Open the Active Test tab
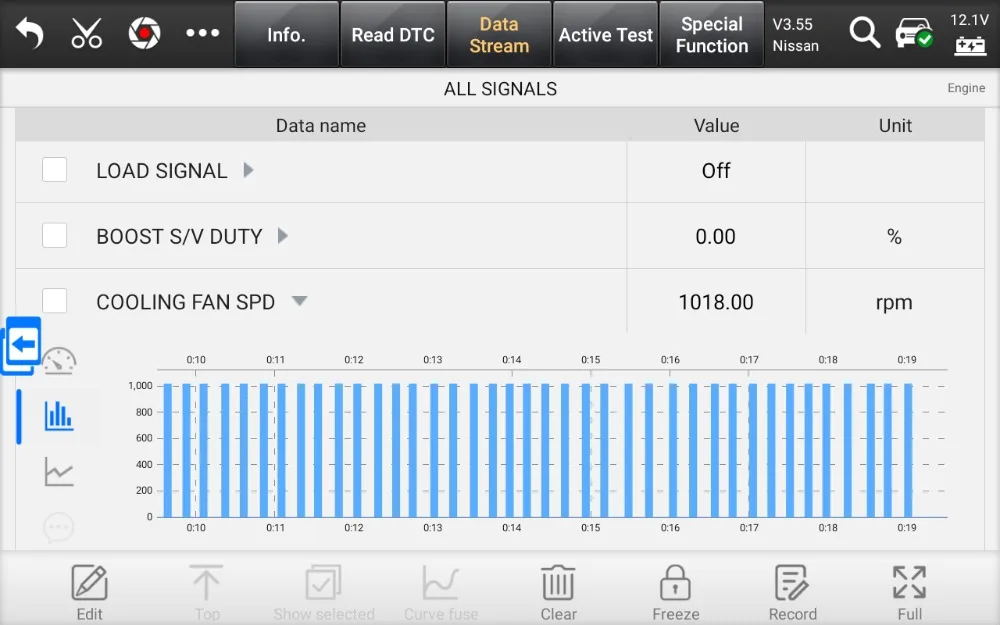The height and width of the screenshot is (625, 1000). (605, 34)
